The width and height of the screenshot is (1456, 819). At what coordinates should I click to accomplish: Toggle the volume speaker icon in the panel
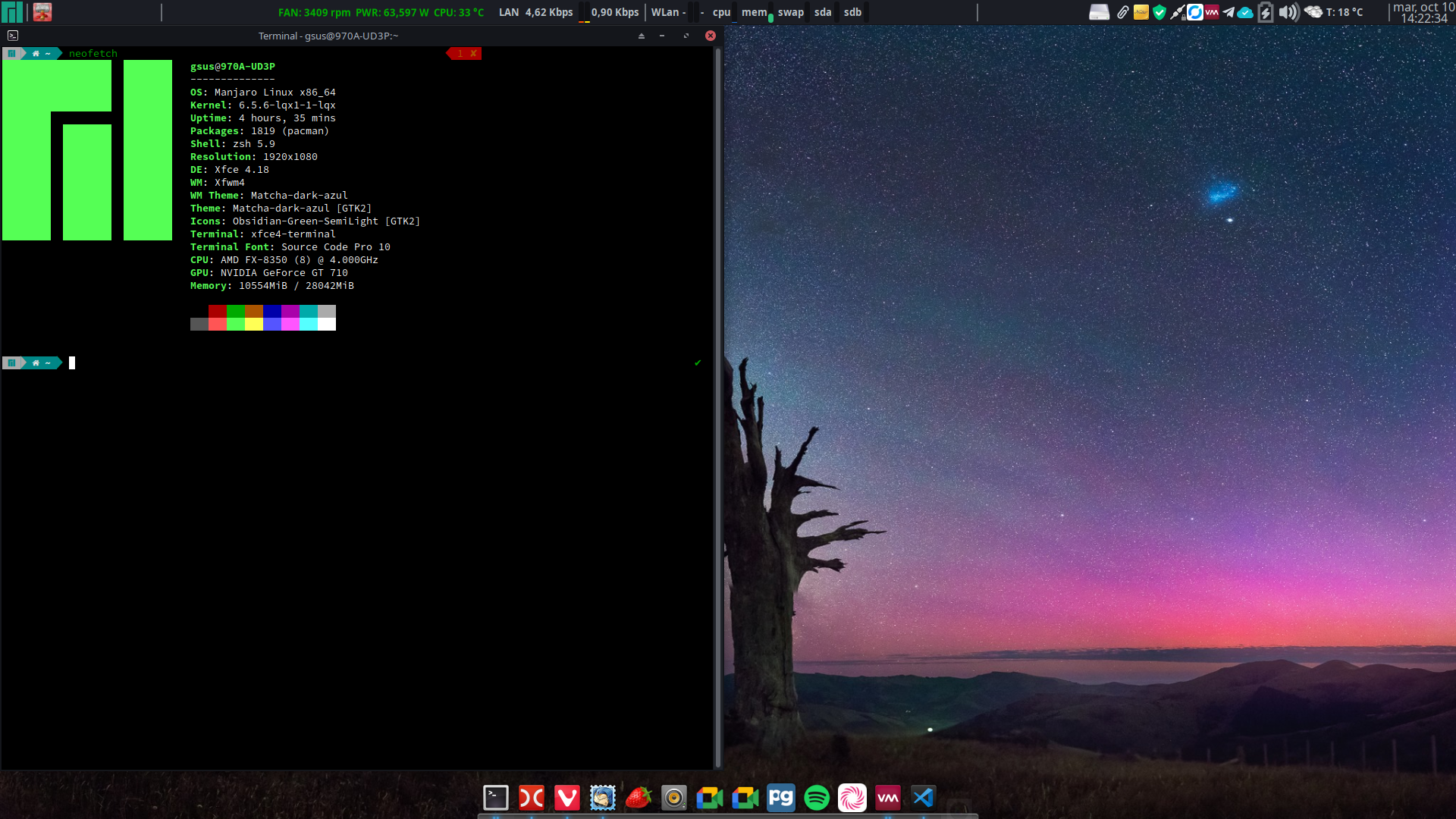[x=1288, y=12]
